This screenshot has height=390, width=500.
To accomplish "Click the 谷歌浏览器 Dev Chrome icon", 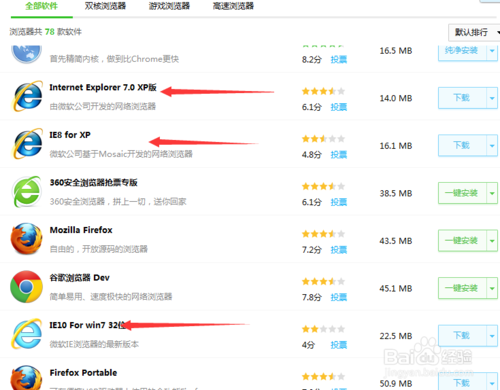I will click(x=27, y=287).
